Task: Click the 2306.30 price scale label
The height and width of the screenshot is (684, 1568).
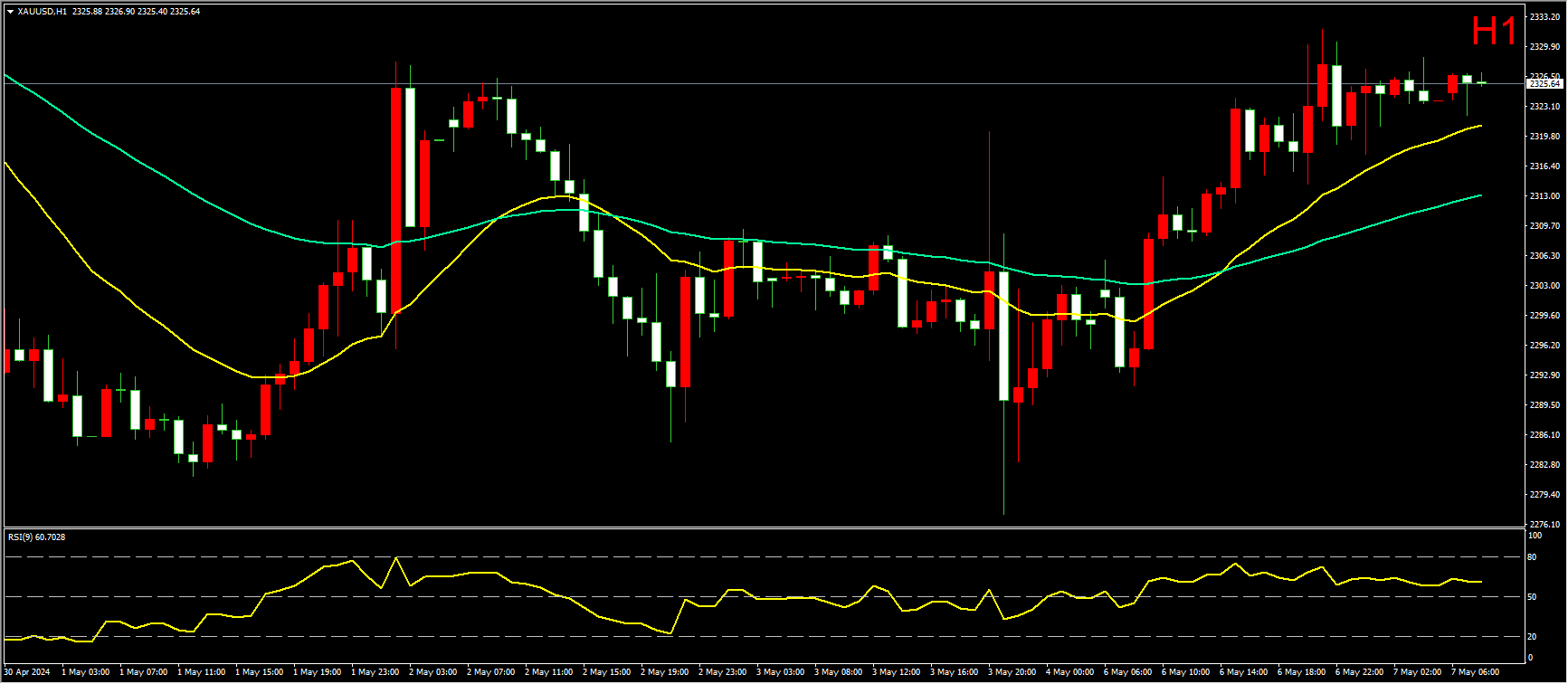Action: tap(1544, 256)
